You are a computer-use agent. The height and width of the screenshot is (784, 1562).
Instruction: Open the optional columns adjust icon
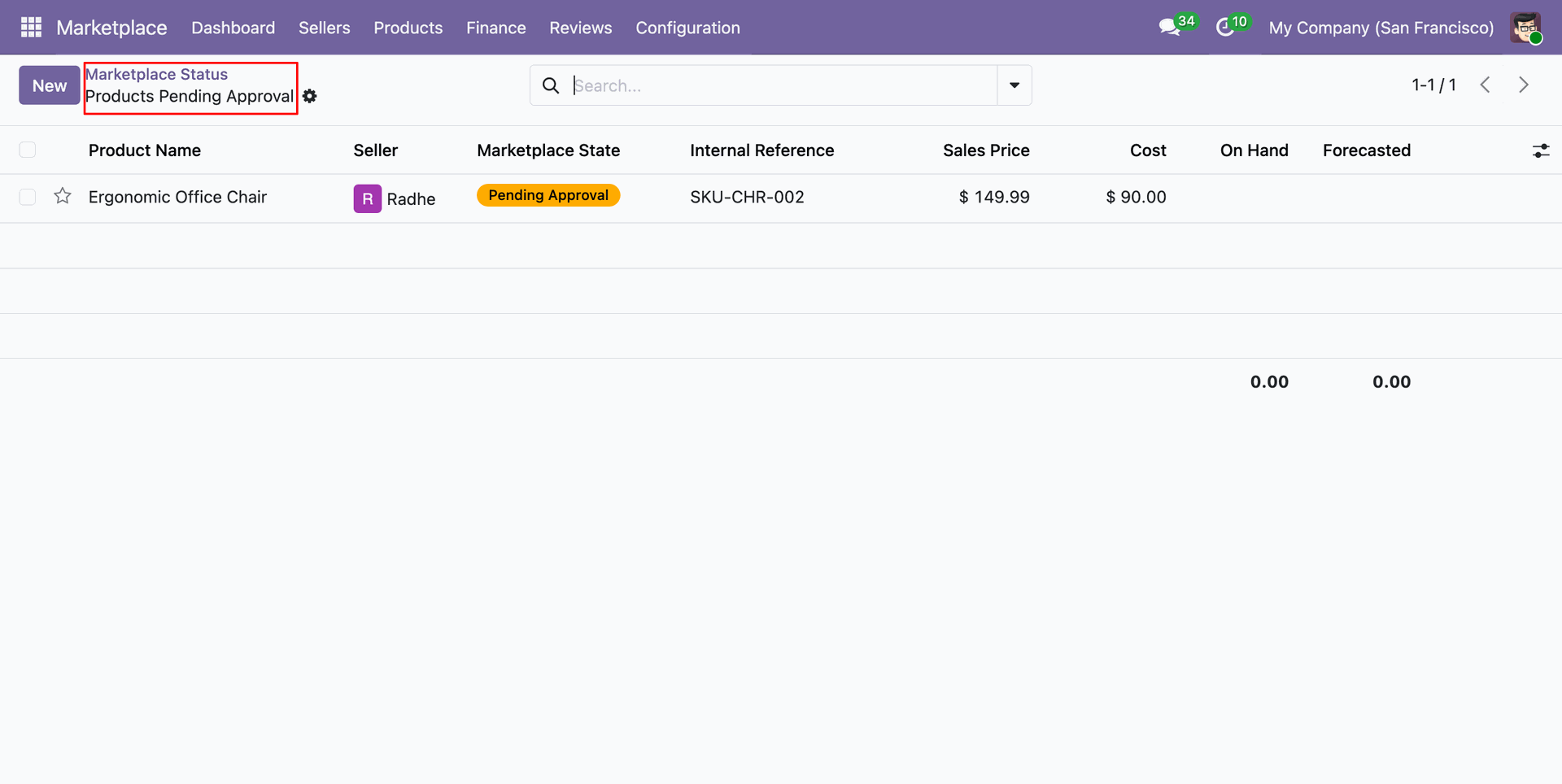(1541, 150)
